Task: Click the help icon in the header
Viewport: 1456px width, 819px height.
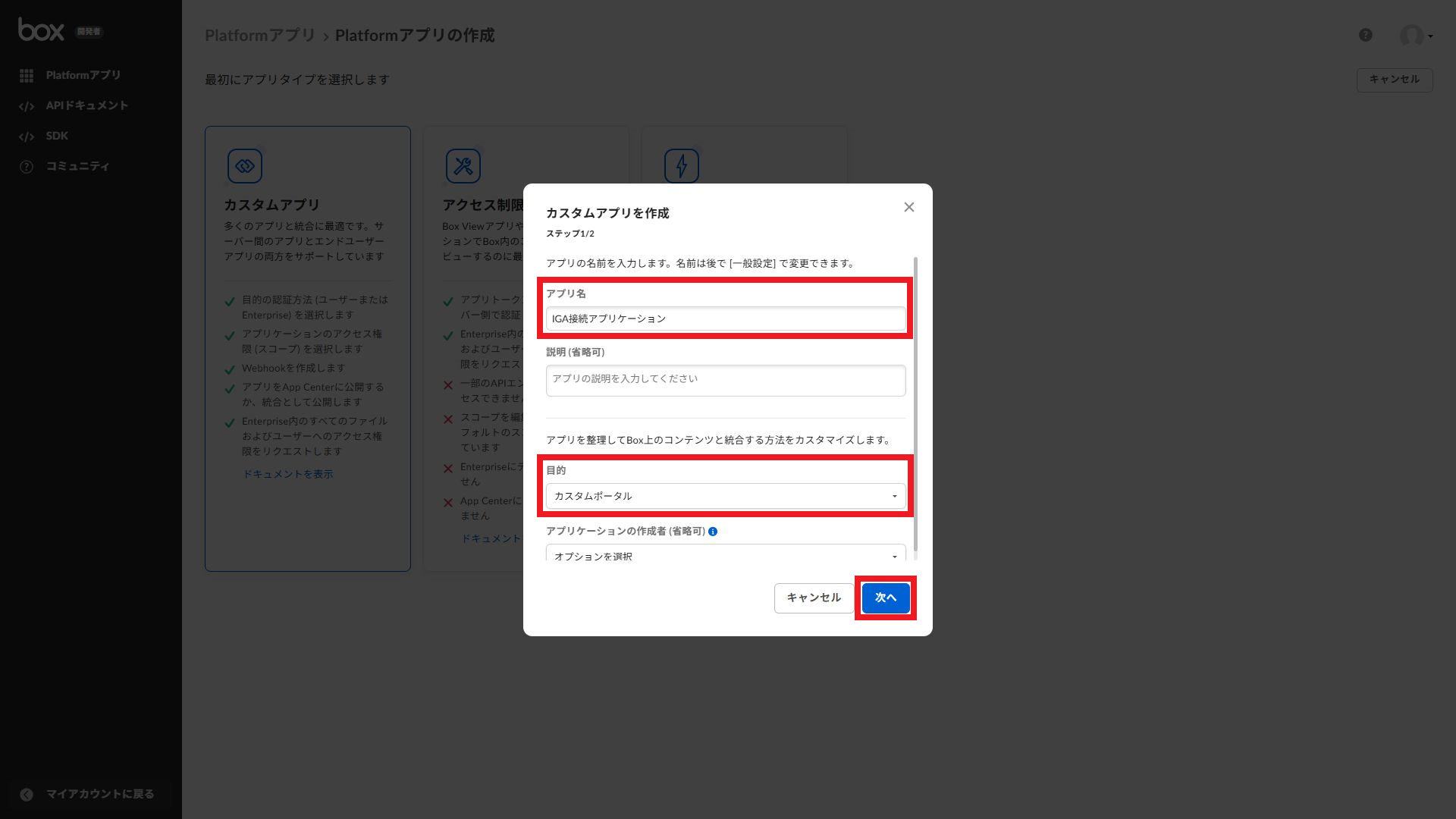Action: pyautogui.click(x=1365, y=35)
